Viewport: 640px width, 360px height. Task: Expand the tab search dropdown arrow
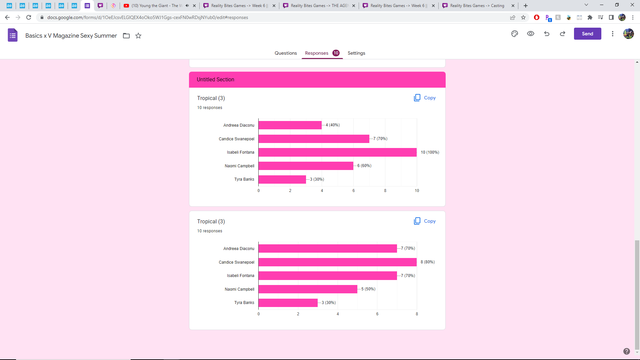[x=586, y=5]
